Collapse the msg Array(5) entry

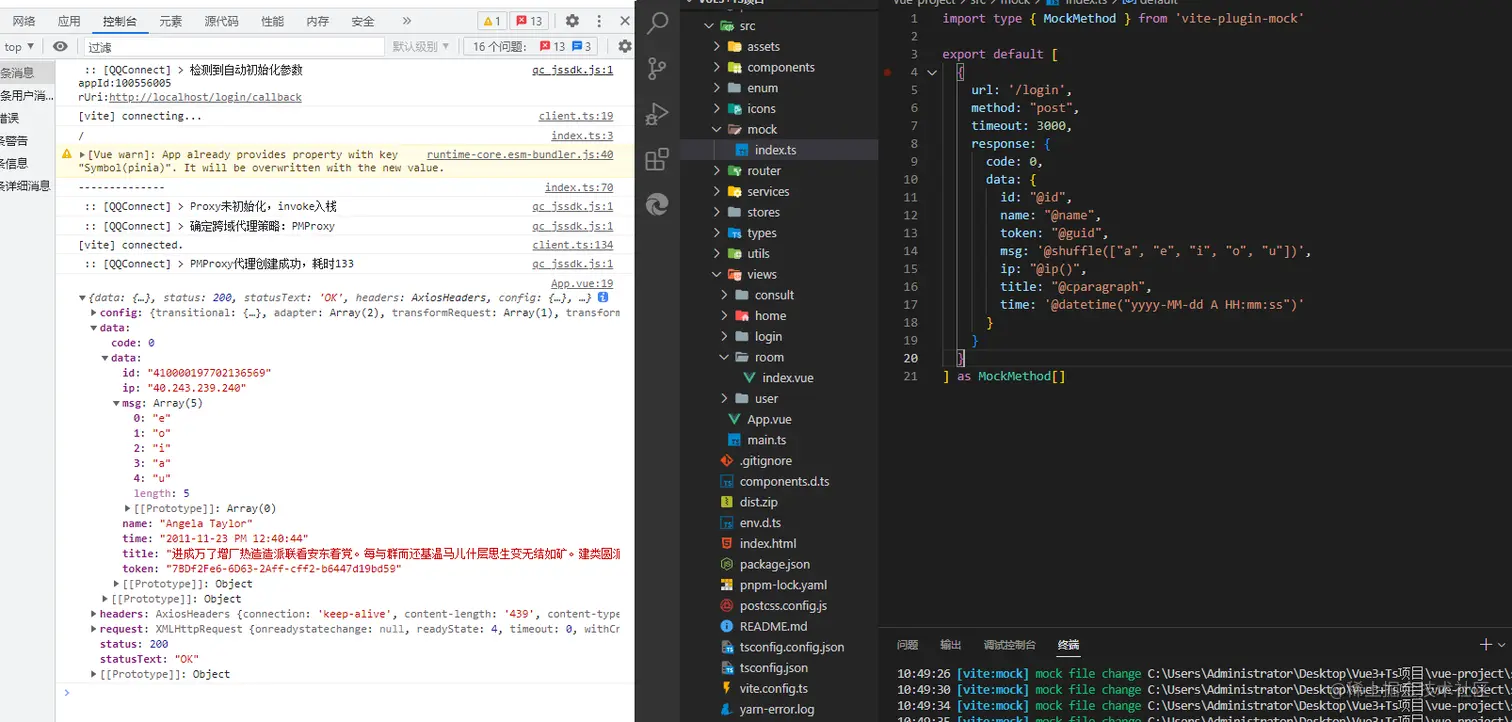point(116,403)
